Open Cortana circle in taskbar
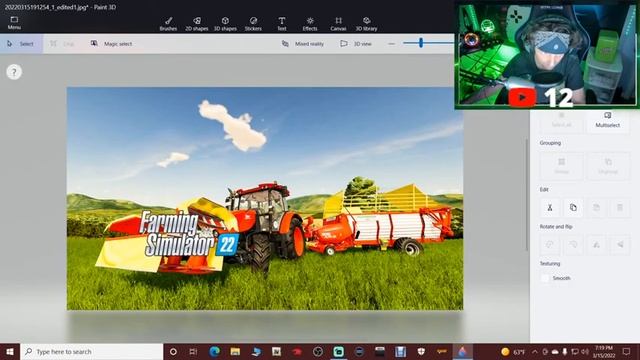 173,351
